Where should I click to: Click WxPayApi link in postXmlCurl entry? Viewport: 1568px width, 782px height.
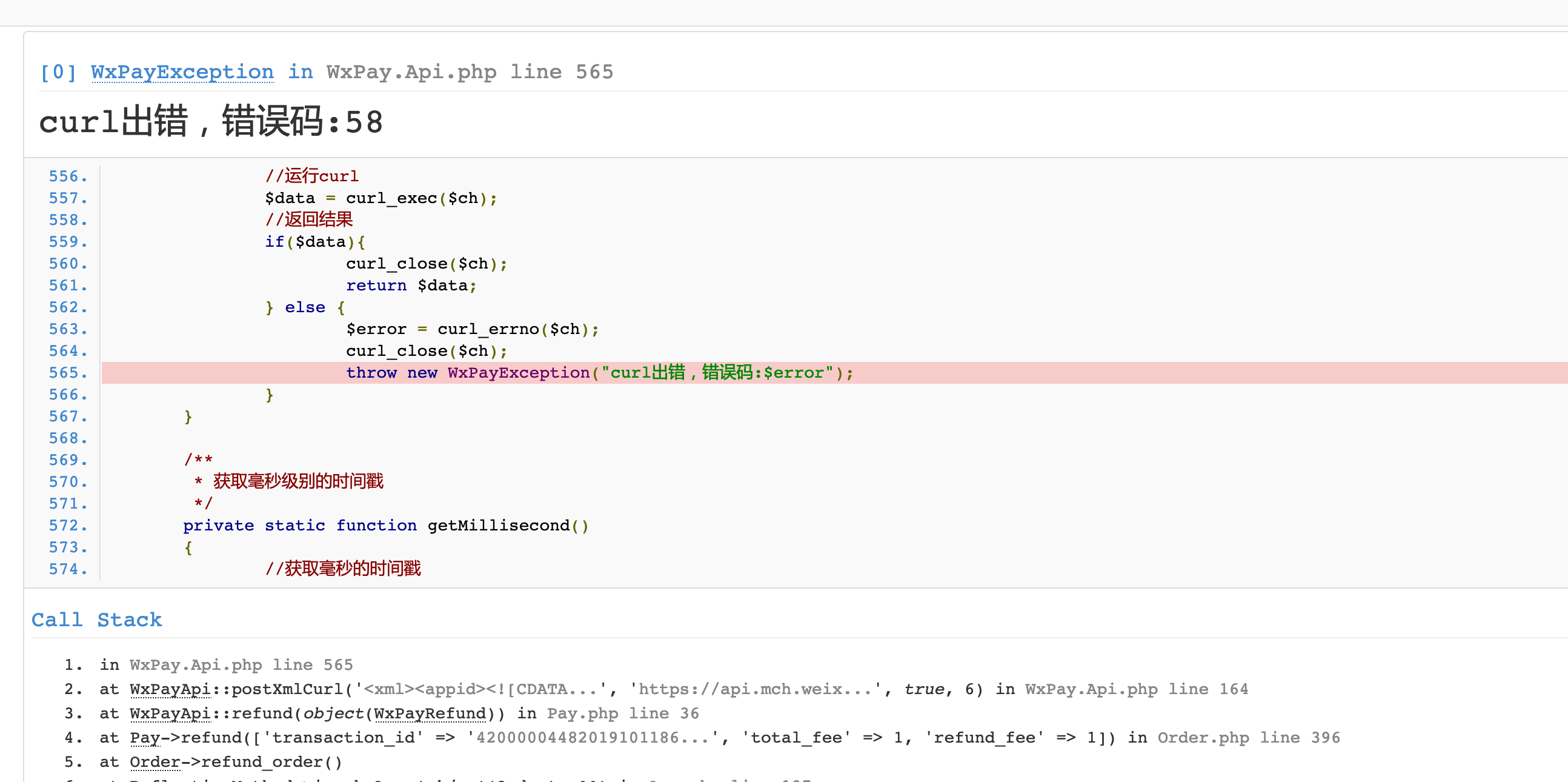(x=170, y=689)
